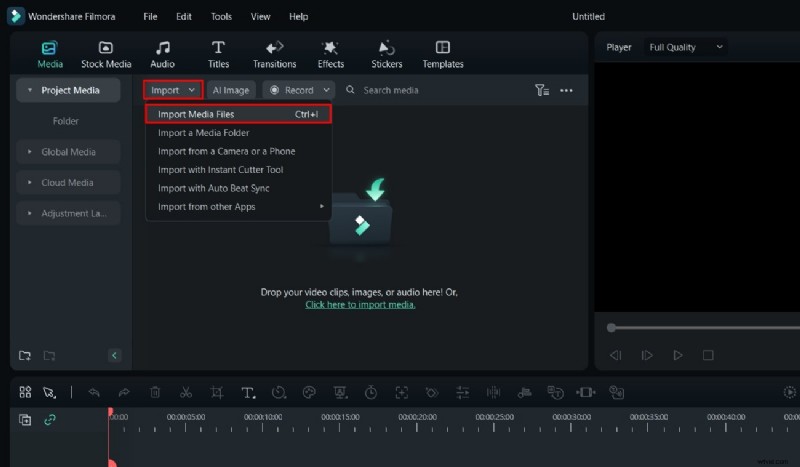The width and height of the screenshot is (800, 467).
Task: Click the Text tool in timeline toolbar
Action: [x=248, y=392]
